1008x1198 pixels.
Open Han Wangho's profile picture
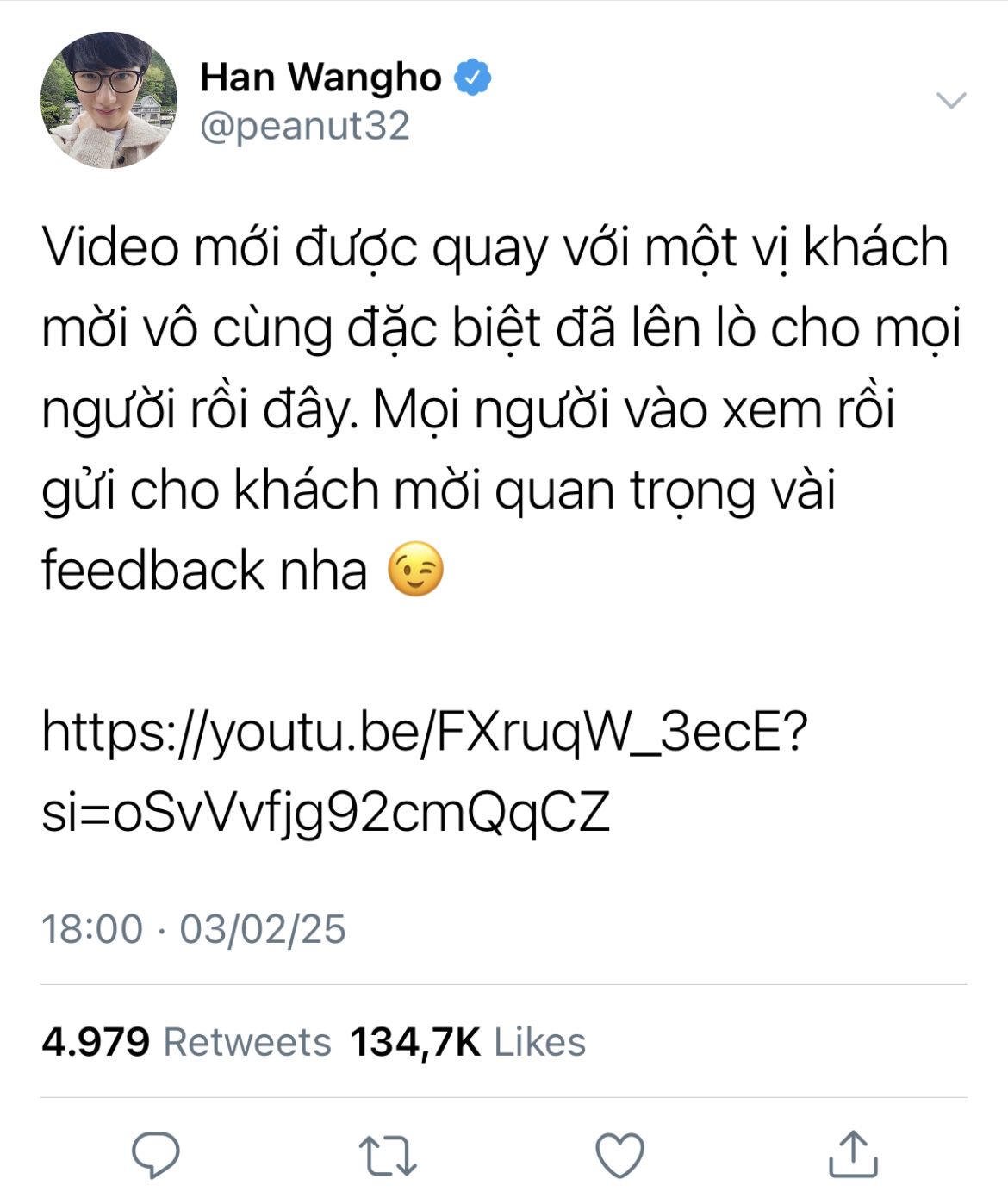pos(109,100)
